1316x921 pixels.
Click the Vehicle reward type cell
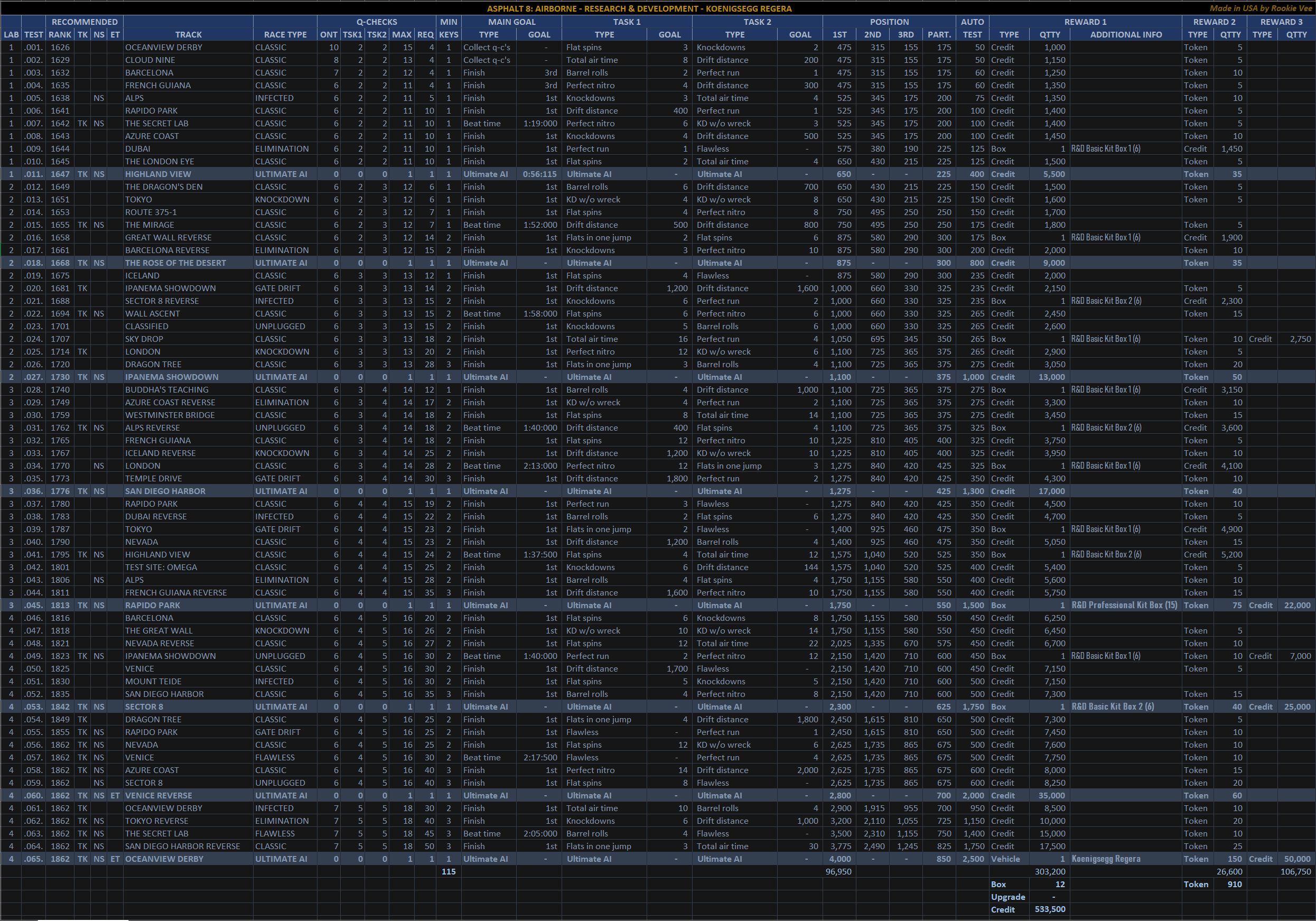1009,859
